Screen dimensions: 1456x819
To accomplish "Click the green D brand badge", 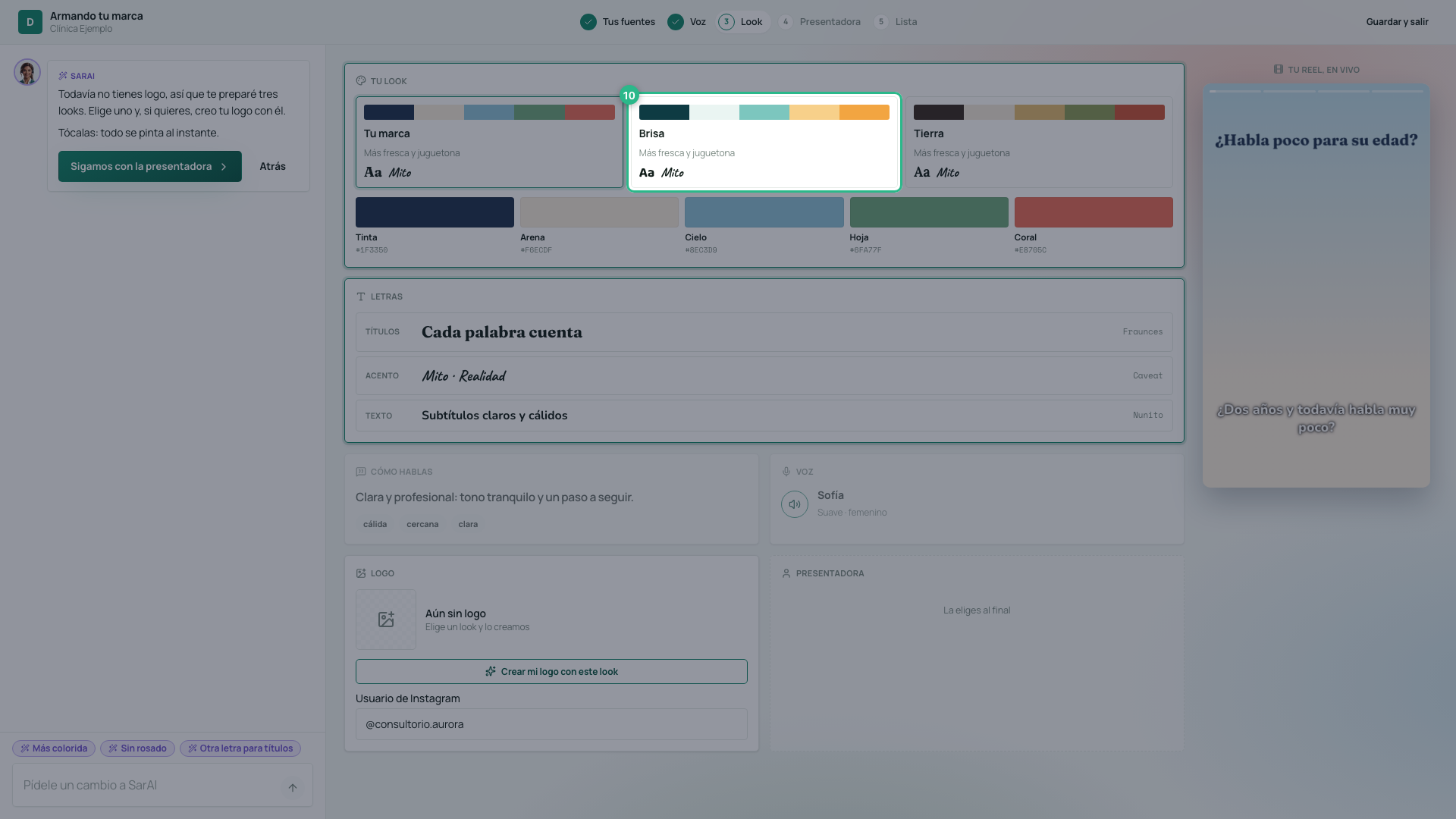I will [x=30, y=22].
